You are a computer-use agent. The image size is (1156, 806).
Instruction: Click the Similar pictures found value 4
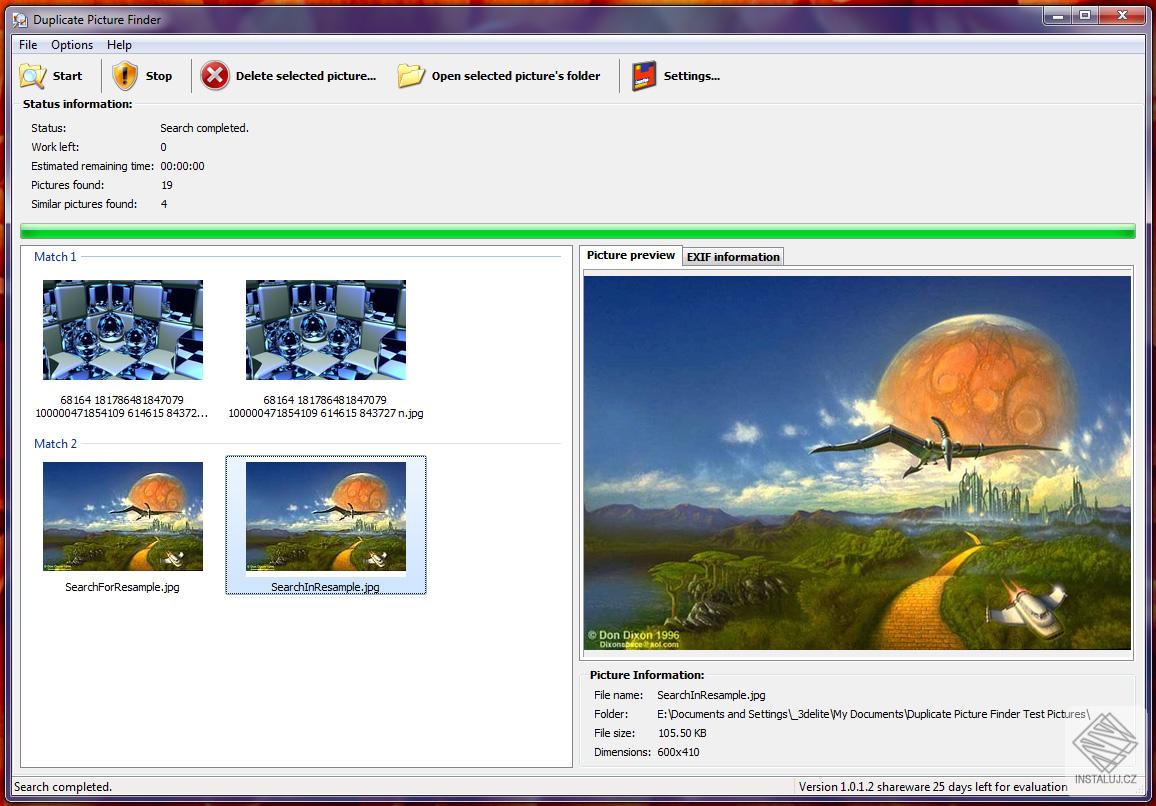pos(164,204)
